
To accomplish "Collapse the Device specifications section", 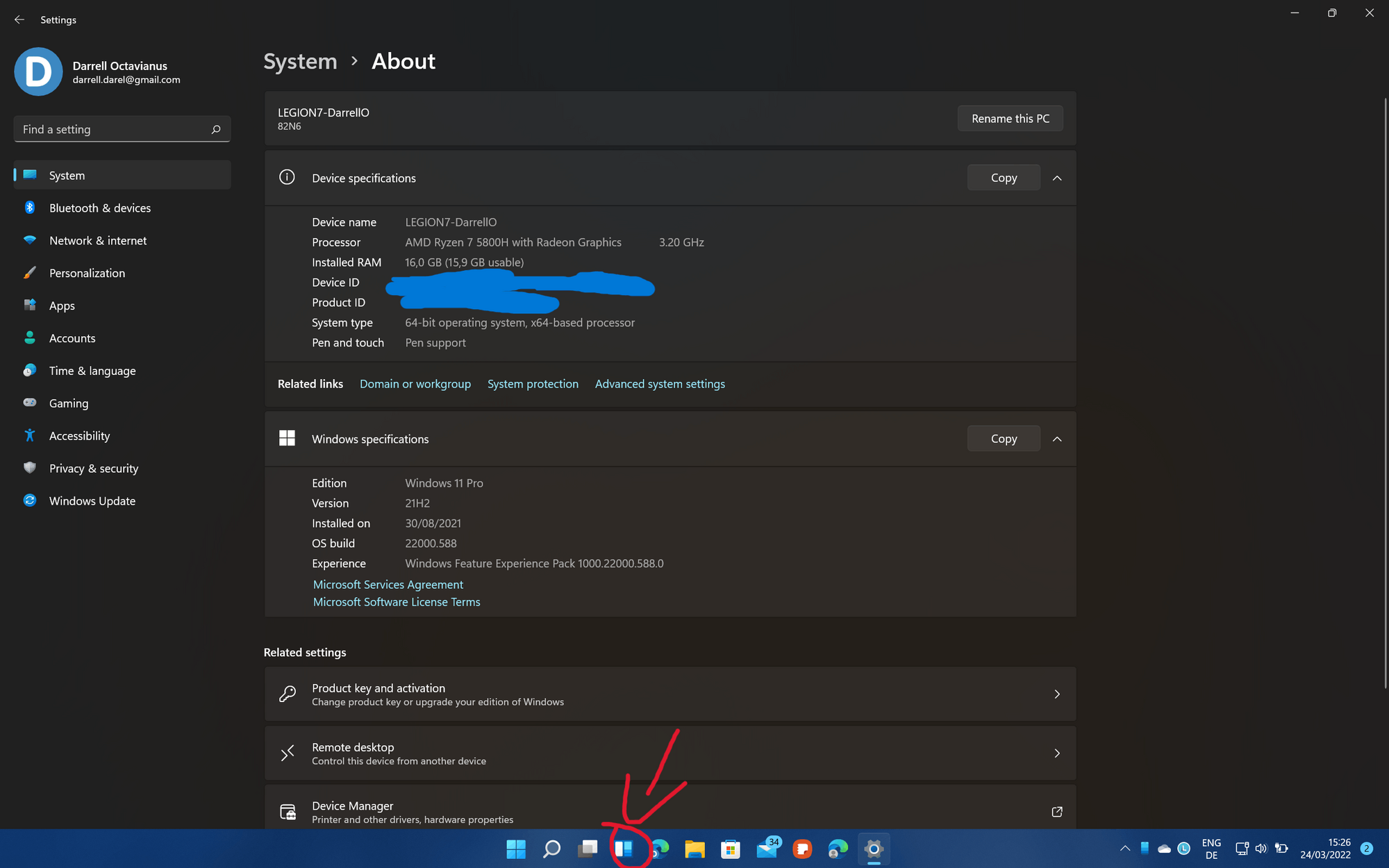I will (1057, 178).
